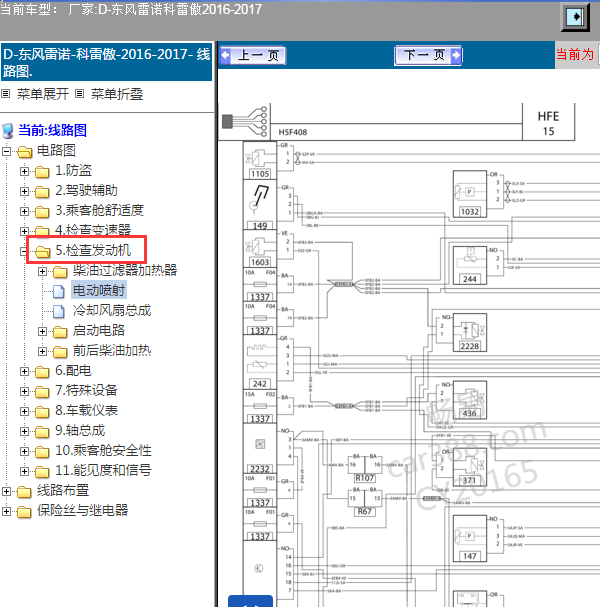Select 保险丝与继电器 in the tree
Image resolution: width=600 pixels, height=607 pixels.
pos(82,511)
